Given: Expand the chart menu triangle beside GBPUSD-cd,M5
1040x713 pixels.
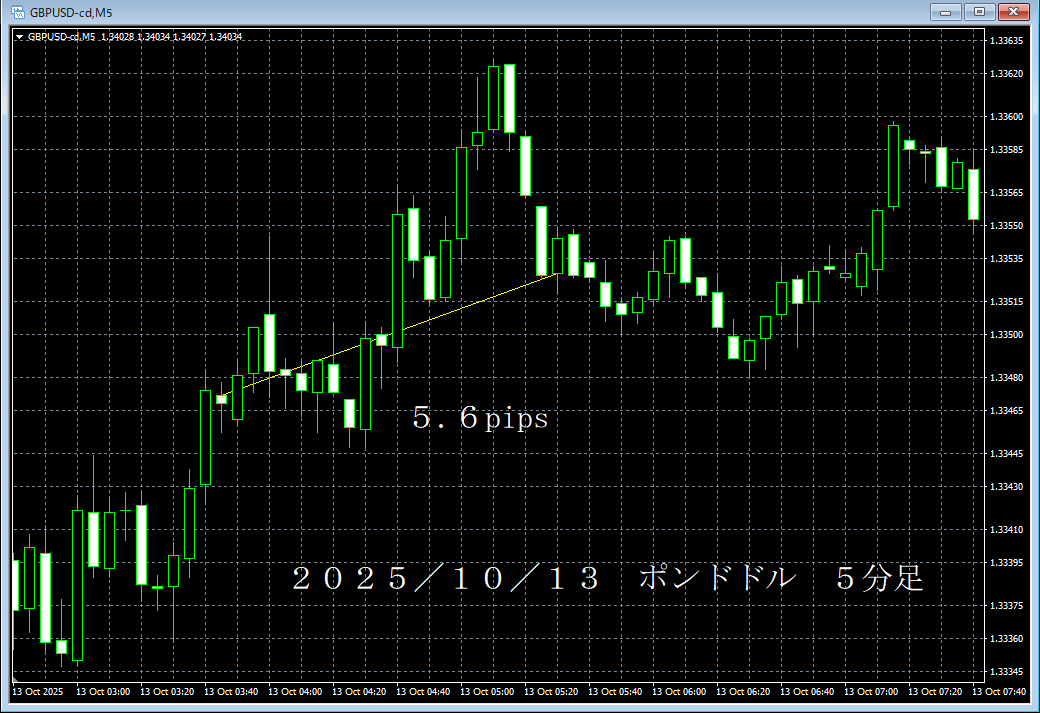Looking at the screenshot, I should click(x=19, y=37).
